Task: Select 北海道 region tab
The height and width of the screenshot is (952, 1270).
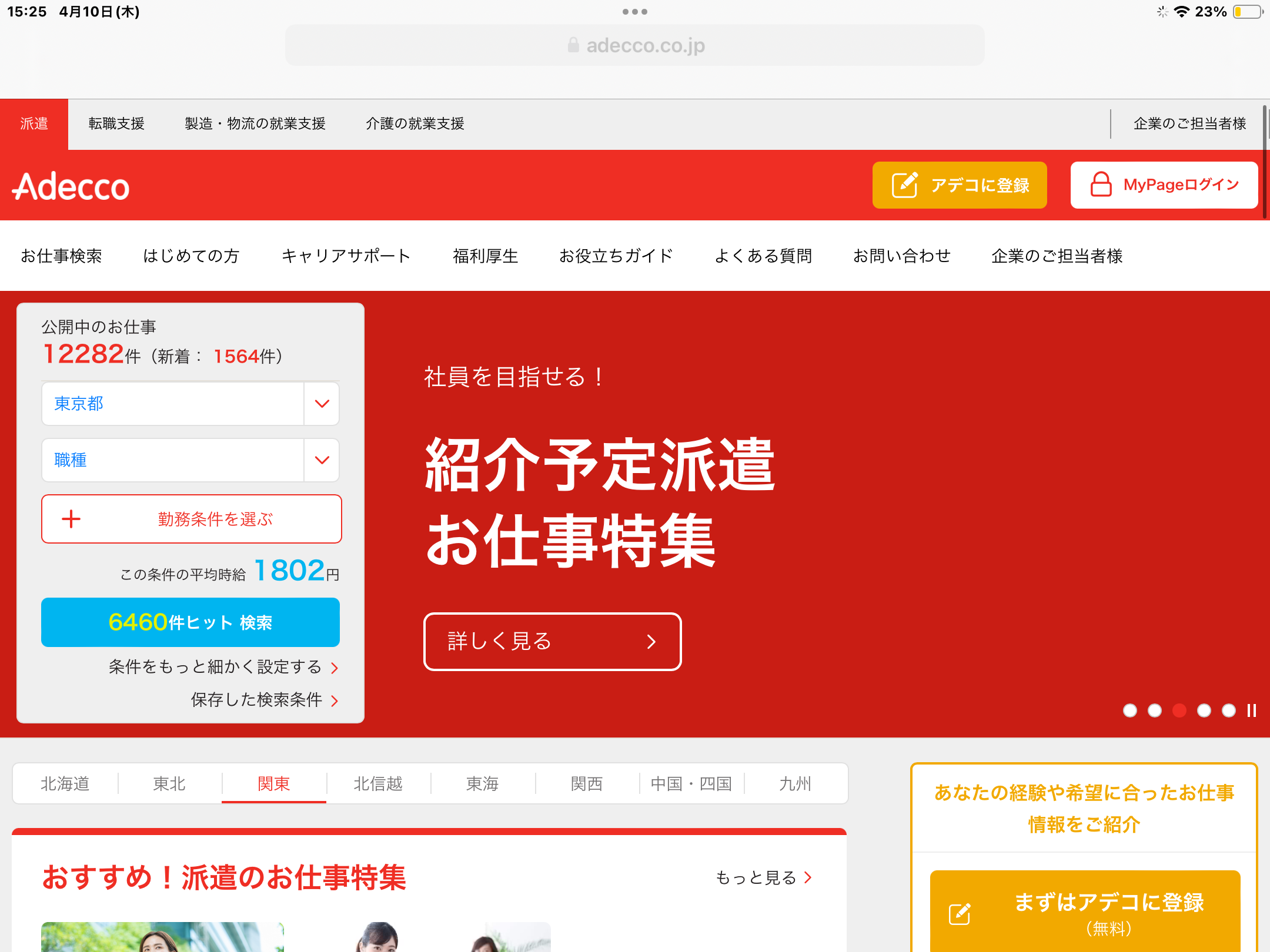Action: (x=65, y=783)
